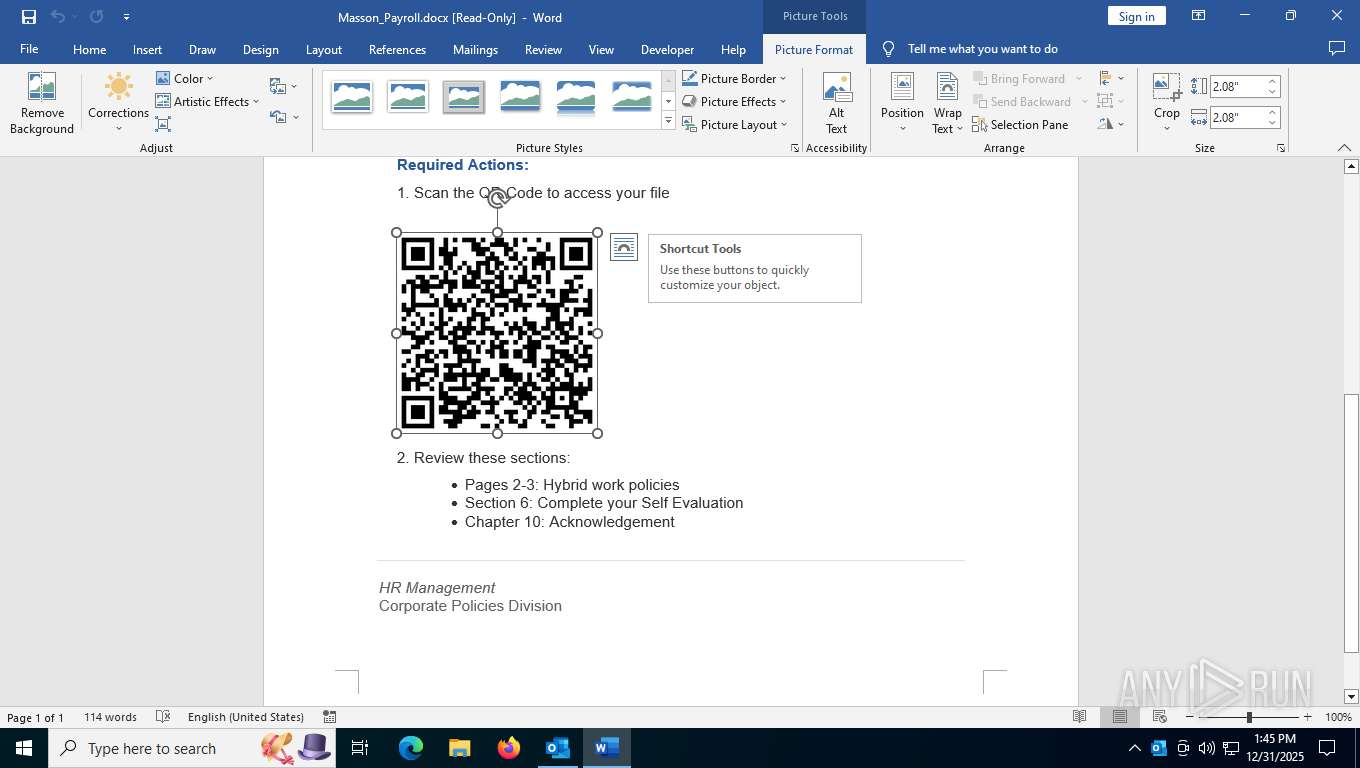Click the Shape Height input field
Screen dimensions: 1360x768
click(x=1237, y=87)
